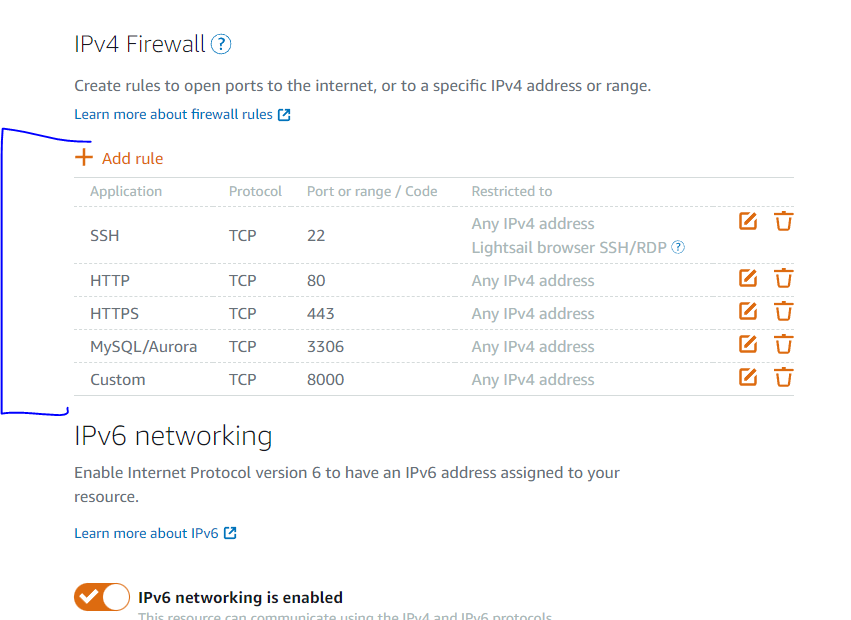This screenshot has width=851, height=620.
Task: Delete the HTTP port 80 rule
Action: coord(784,279)
